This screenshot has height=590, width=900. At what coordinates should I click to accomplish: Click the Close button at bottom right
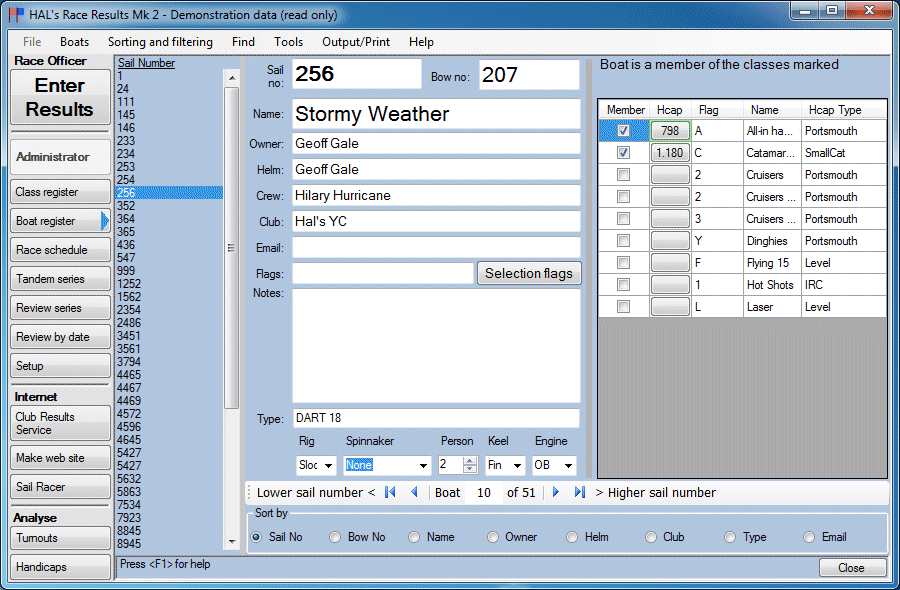click(x=852, y=568)
